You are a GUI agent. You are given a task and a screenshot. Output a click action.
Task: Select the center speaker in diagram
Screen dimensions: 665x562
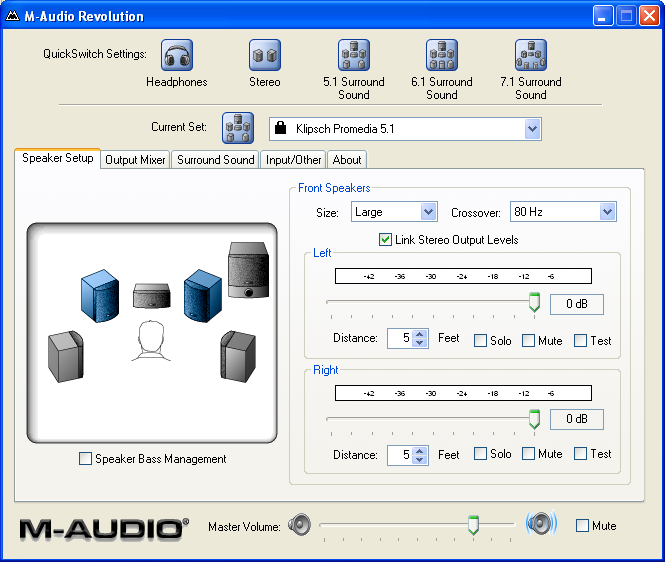pyautogui.click(x=151, y=295)
